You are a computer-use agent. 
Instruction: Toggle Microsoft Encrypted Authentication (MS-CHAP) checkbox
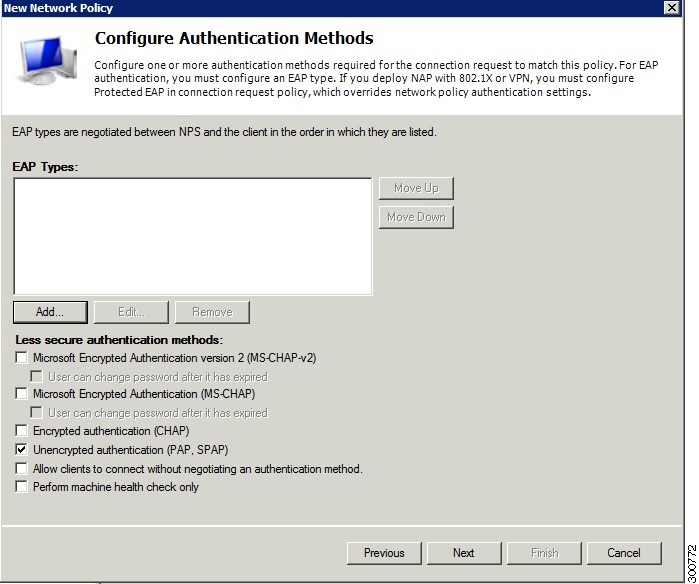point(21,394)
